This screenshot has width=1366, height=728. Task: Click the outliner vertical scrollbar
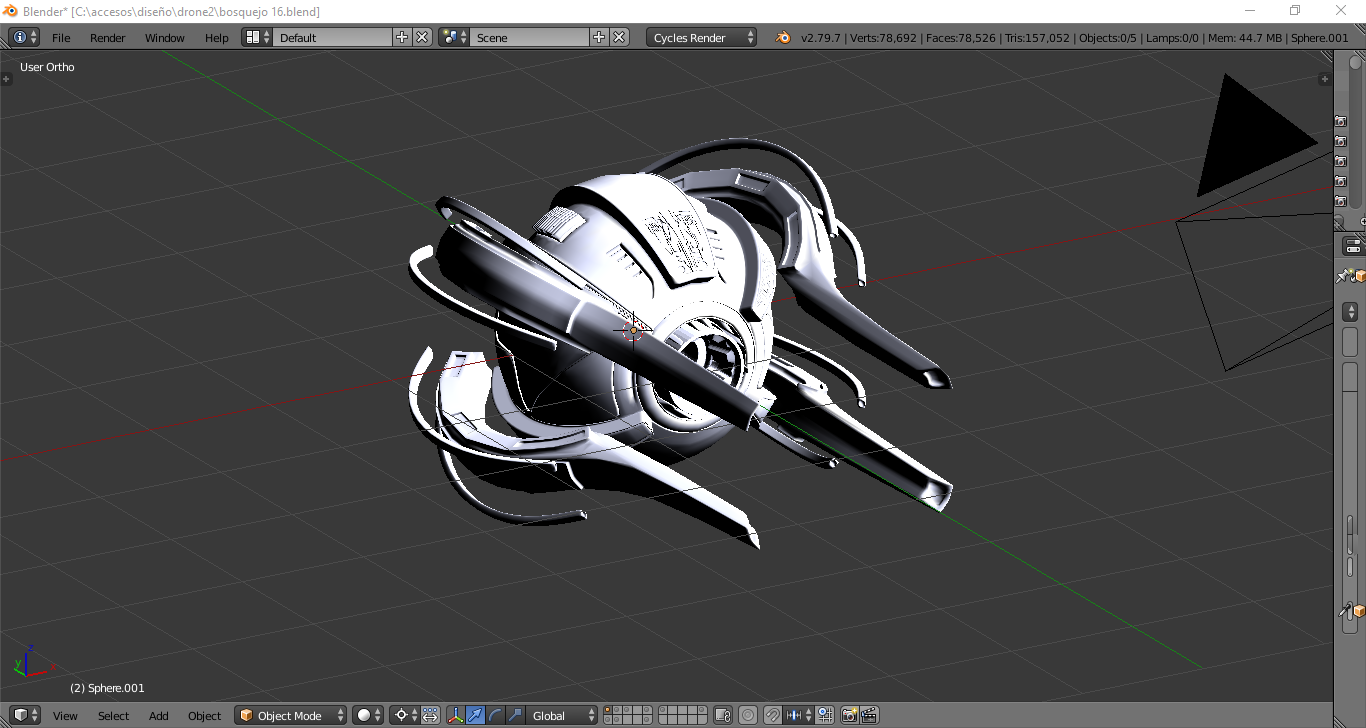tap(1356, 130)
